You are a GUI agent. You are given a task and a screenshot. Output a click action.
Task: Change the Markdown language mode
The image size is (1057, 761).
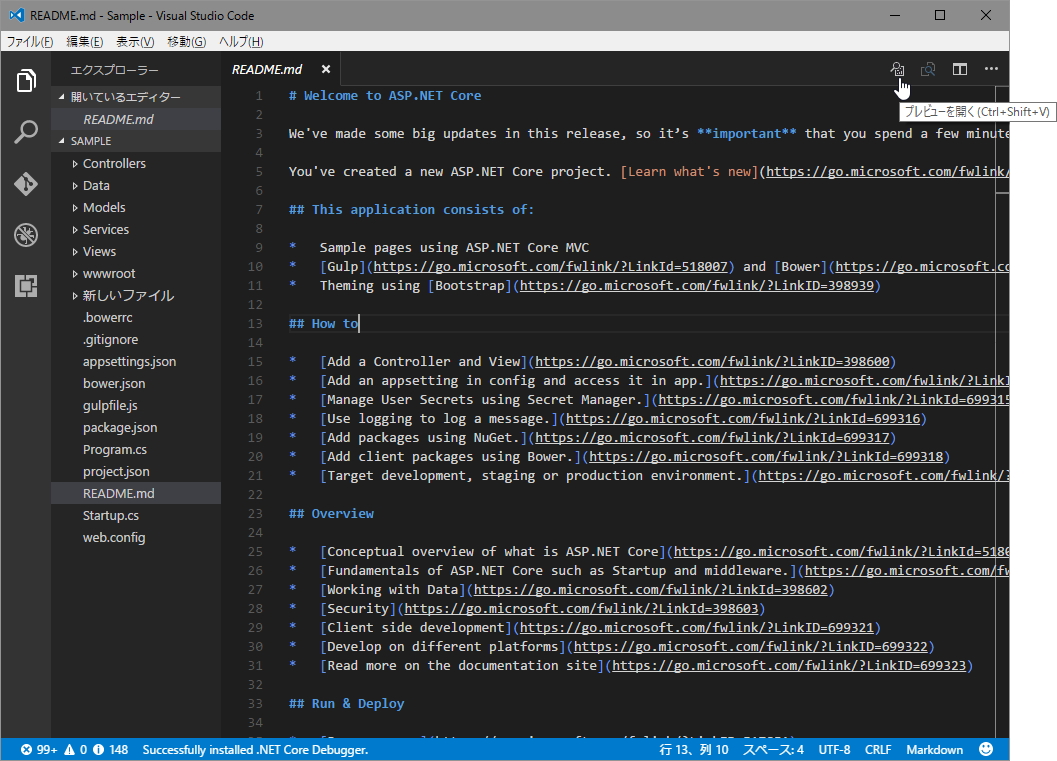click(934, 750)
